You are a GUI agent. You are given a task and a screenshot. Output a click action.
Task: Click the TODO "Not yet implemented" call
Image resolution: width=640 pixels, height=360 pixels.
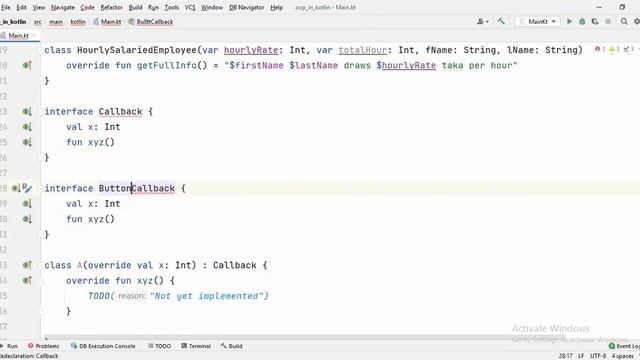click(x=178, y=296)
